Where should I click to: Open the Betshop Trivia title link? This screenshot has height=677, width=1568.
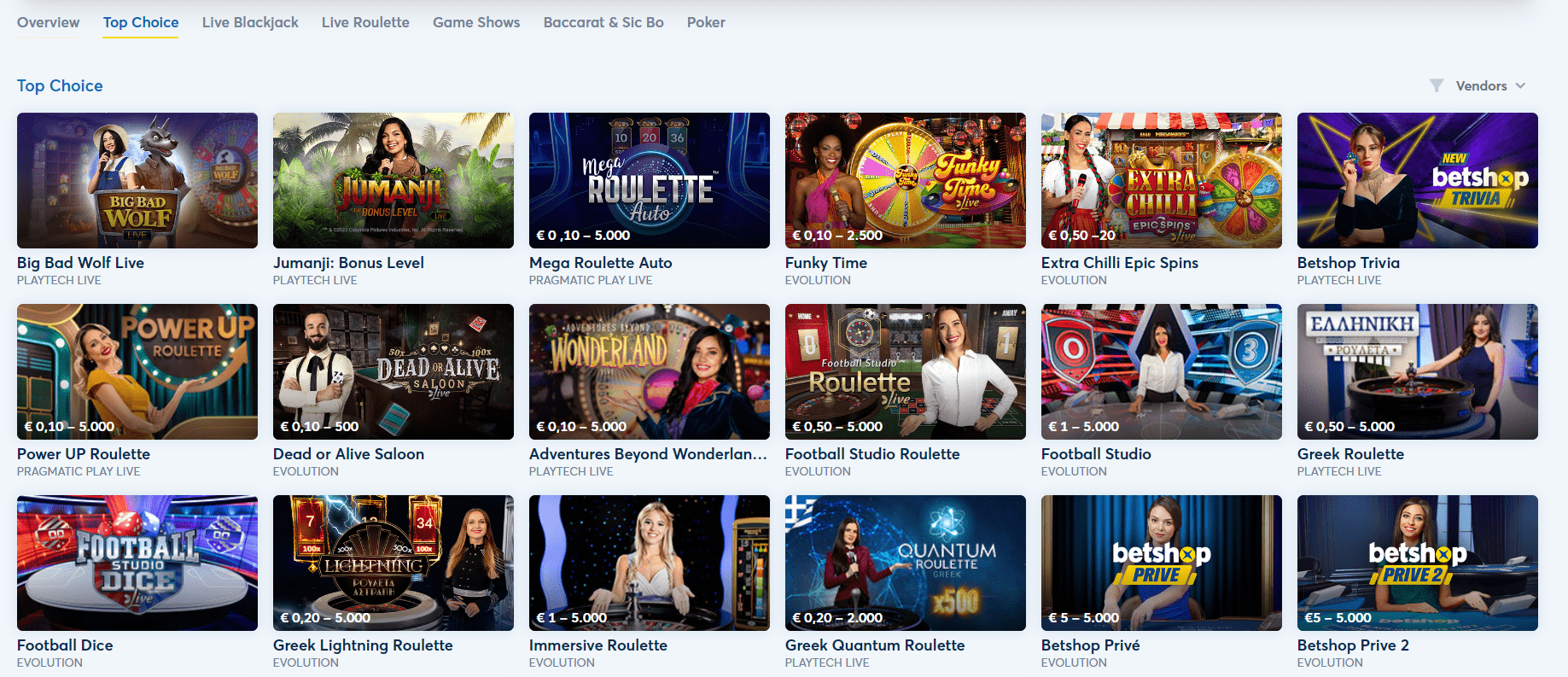pyautogui.click(x=1349, y=263)
